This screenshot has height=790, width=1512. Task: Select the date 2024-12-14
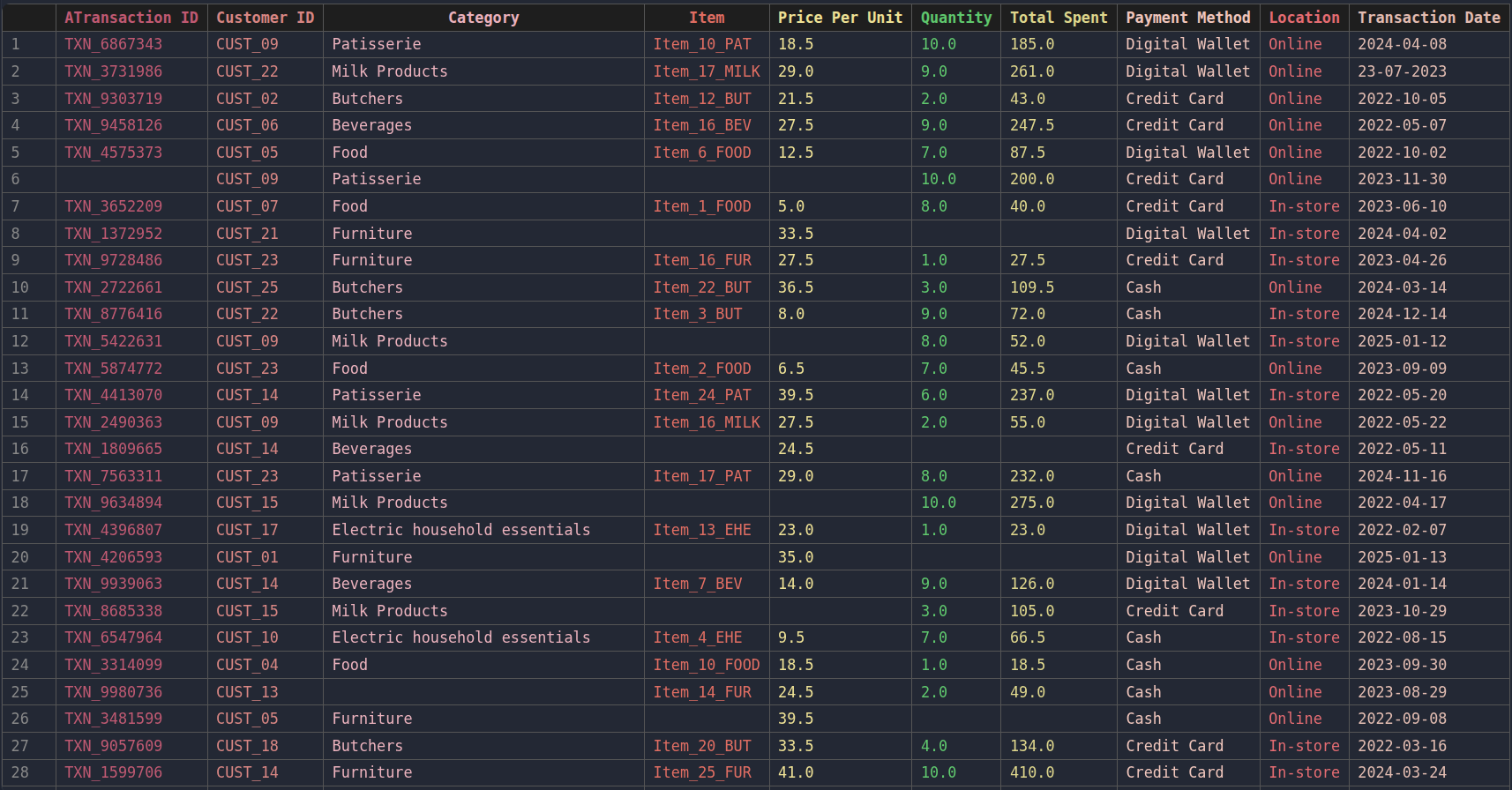click(x=1429, y=314)
